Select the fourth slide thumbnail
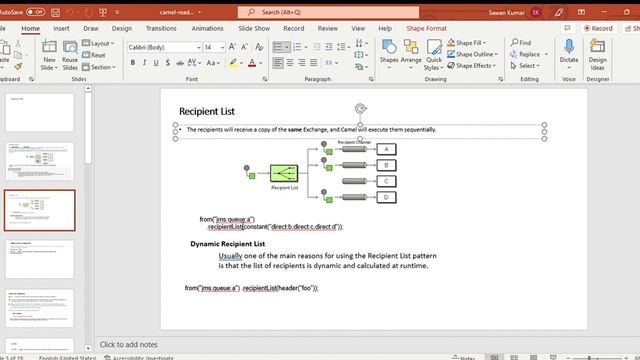The image size is (640, 360). tap(40, 259)
